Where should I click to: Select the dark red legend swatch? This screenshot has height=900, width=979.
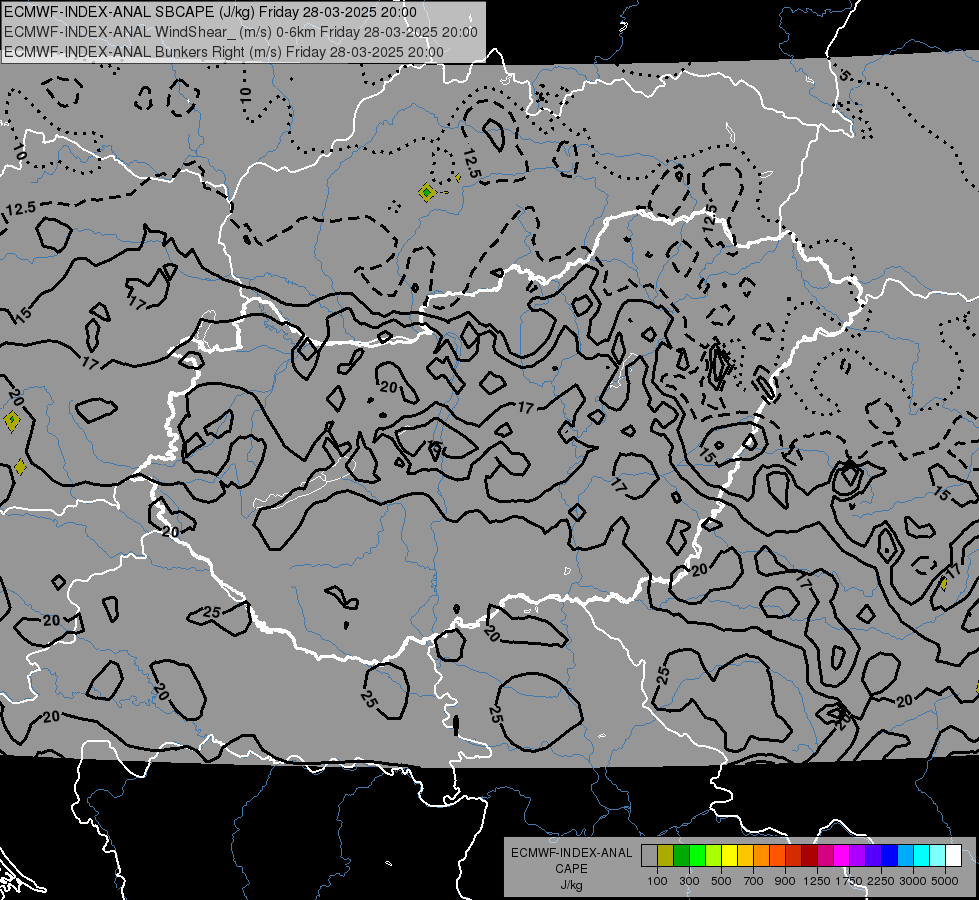[x=810, y=855]
